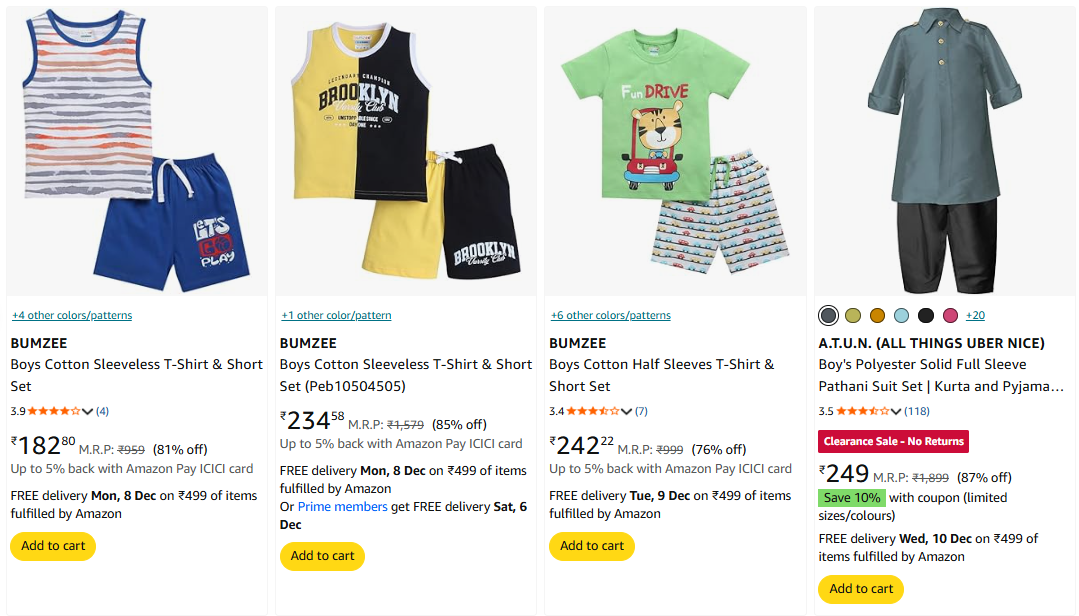Click the Save 10% coupon badge
The image size is (1079, 616).
[x=851, y=498]
